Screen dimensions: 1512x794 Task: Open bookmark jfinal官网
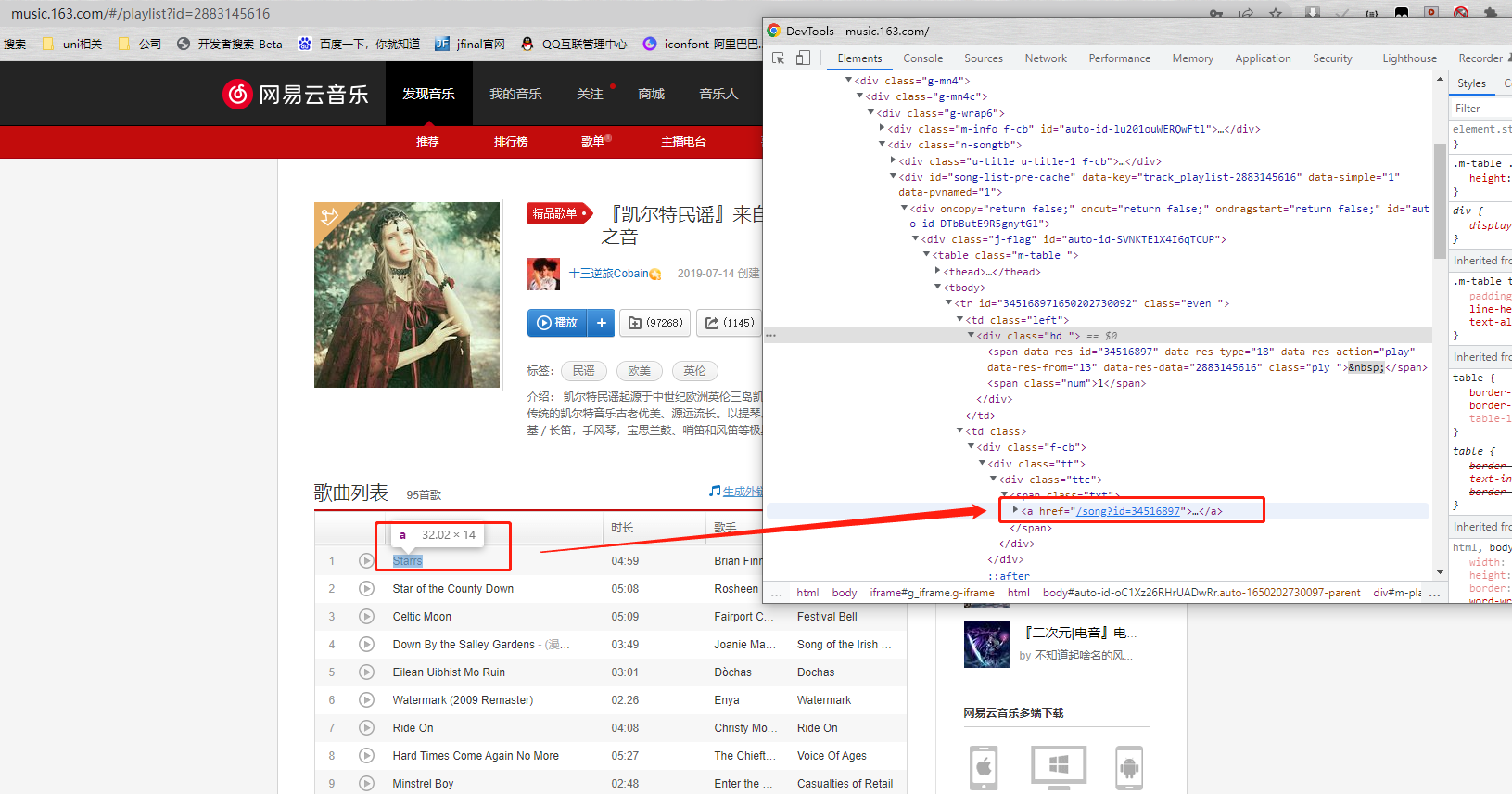(470, 44)
